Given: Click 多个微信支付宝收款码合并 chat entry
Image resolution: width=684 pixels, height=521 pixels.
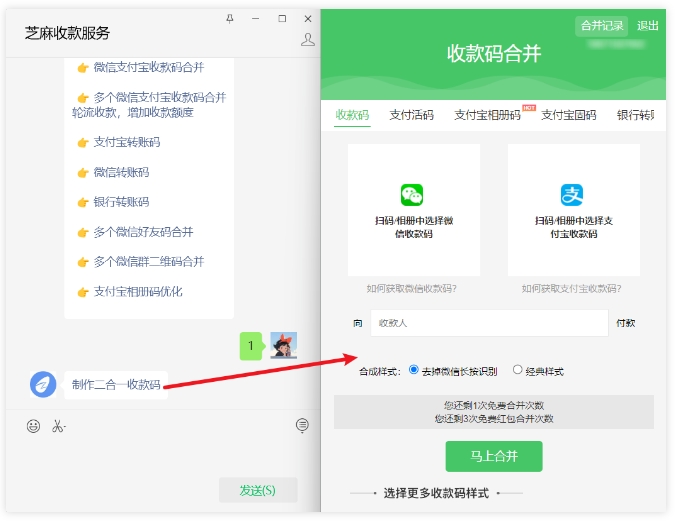Looking at the screenshot, I should coord(149,105).
